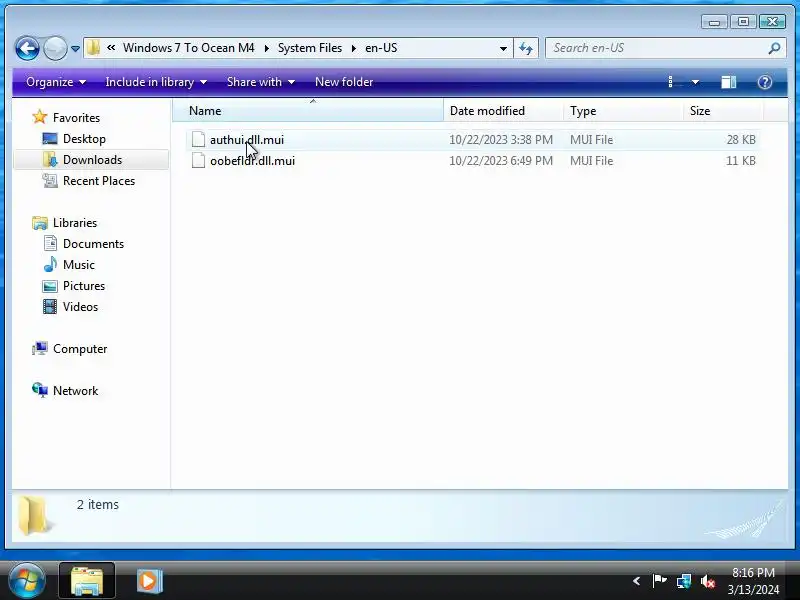This screenshot has height=600, width=800.
Task: Click Recent Places icon in sidebar
Action: coord(50,181)
